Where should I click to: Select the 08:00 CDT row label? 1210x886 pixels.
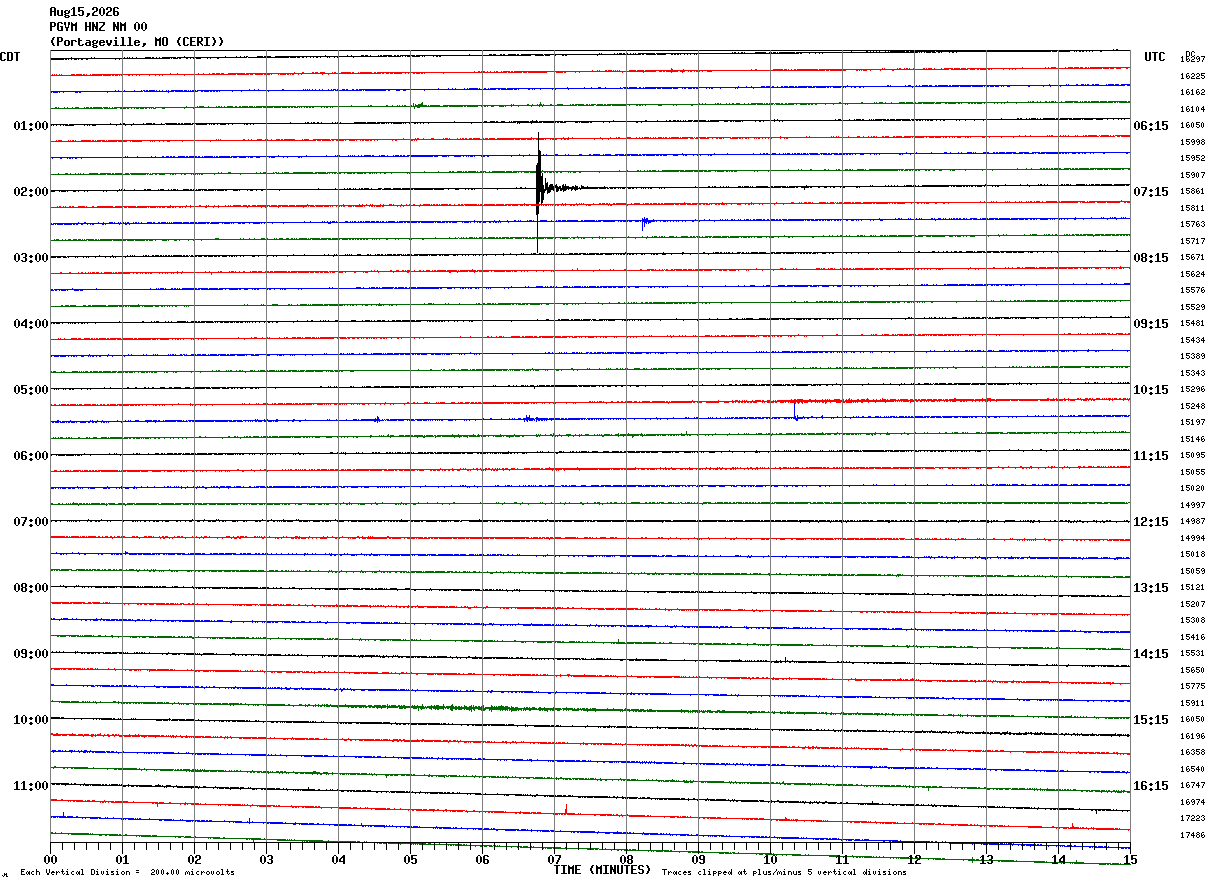coord(31,588)
